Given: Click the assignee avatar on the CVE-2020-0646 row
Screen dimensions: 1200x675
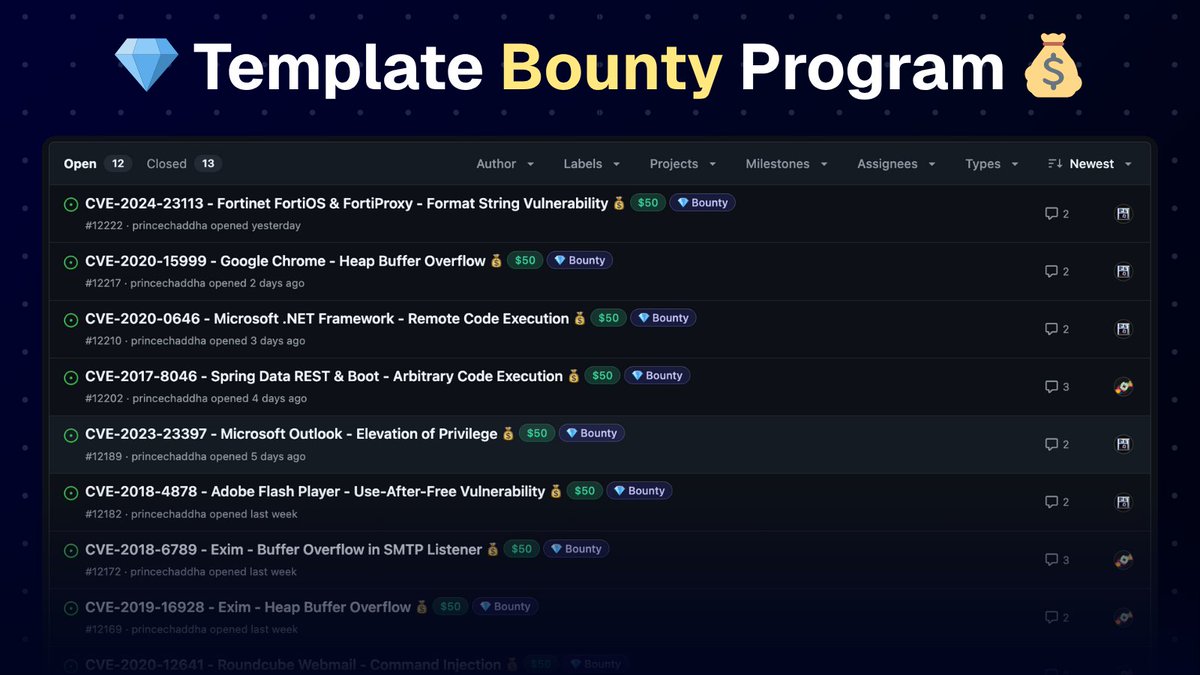Looking at the screenshot, I should (x=1124, y=329).
